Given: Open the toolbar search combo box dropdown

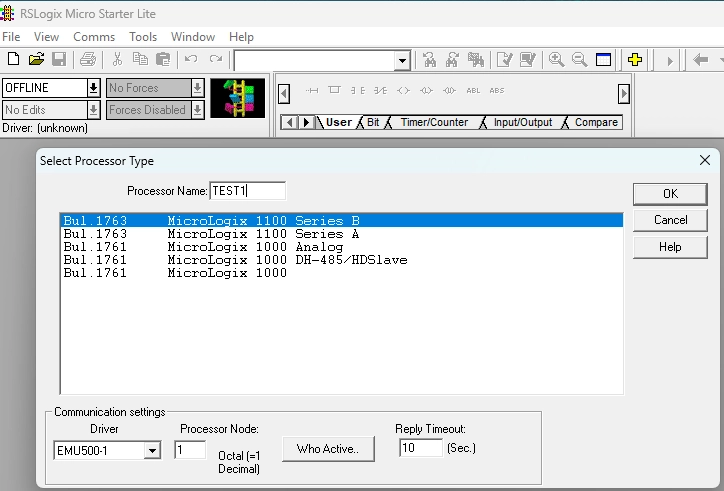Looking at the screenshot, I should pyautogui.click(x=402, y=61).
